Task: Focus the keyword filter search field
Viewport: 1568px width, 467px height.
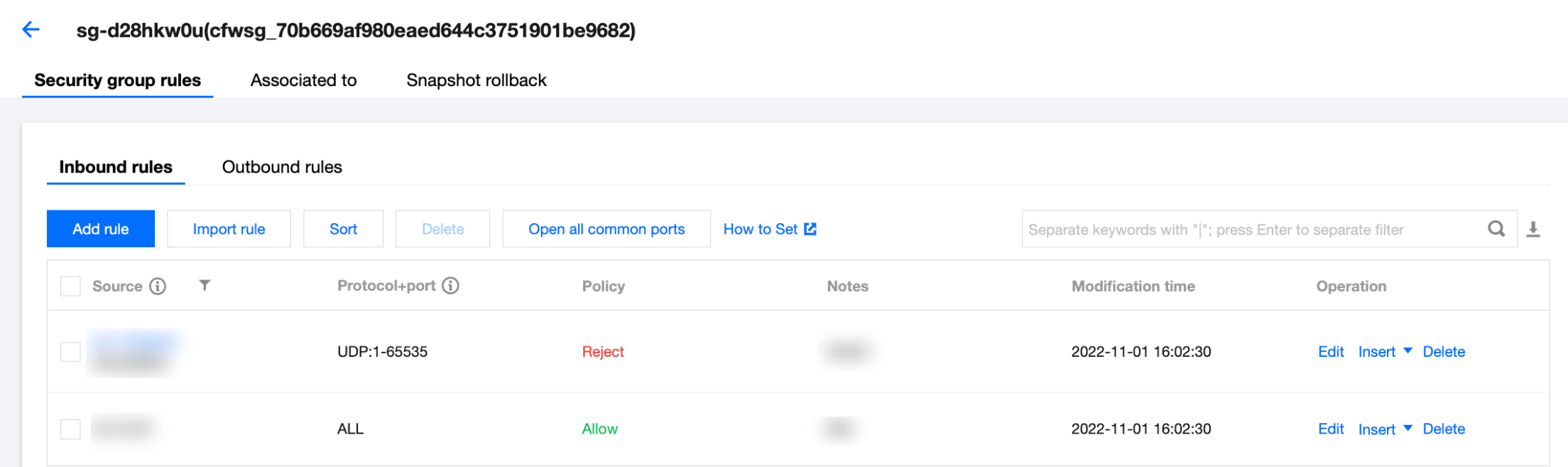Action: (1250, 229)
